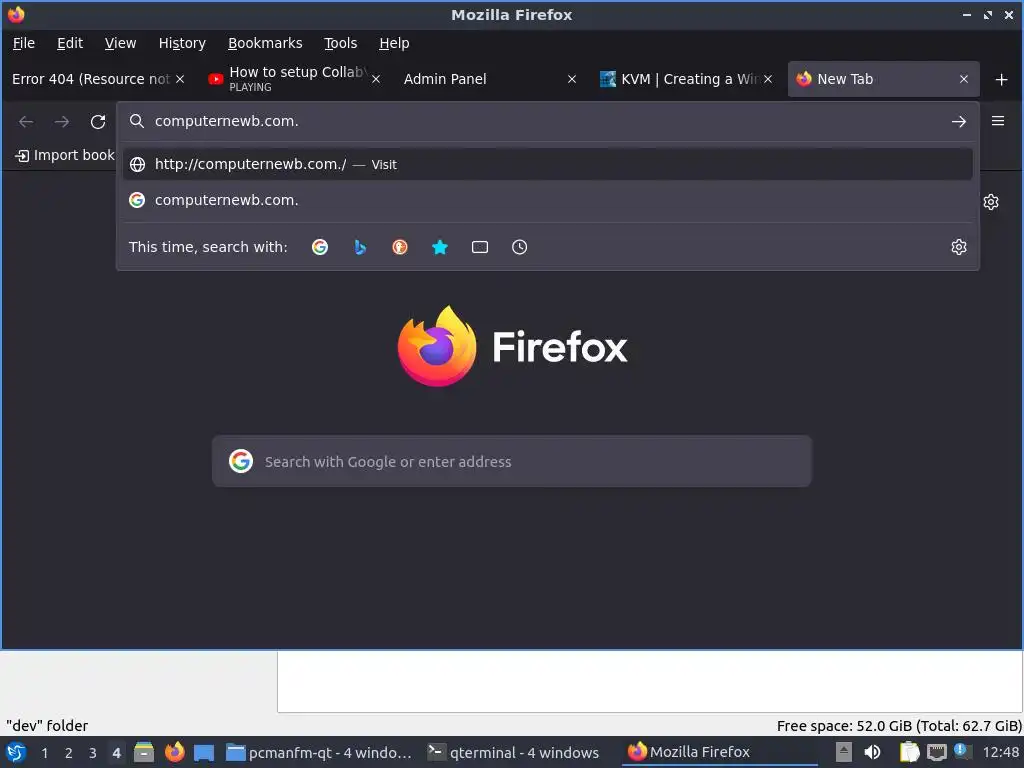Click the Firefox logo on new tab page
The height and width of the screenshot is (768, 1024).
coord(512,346)
